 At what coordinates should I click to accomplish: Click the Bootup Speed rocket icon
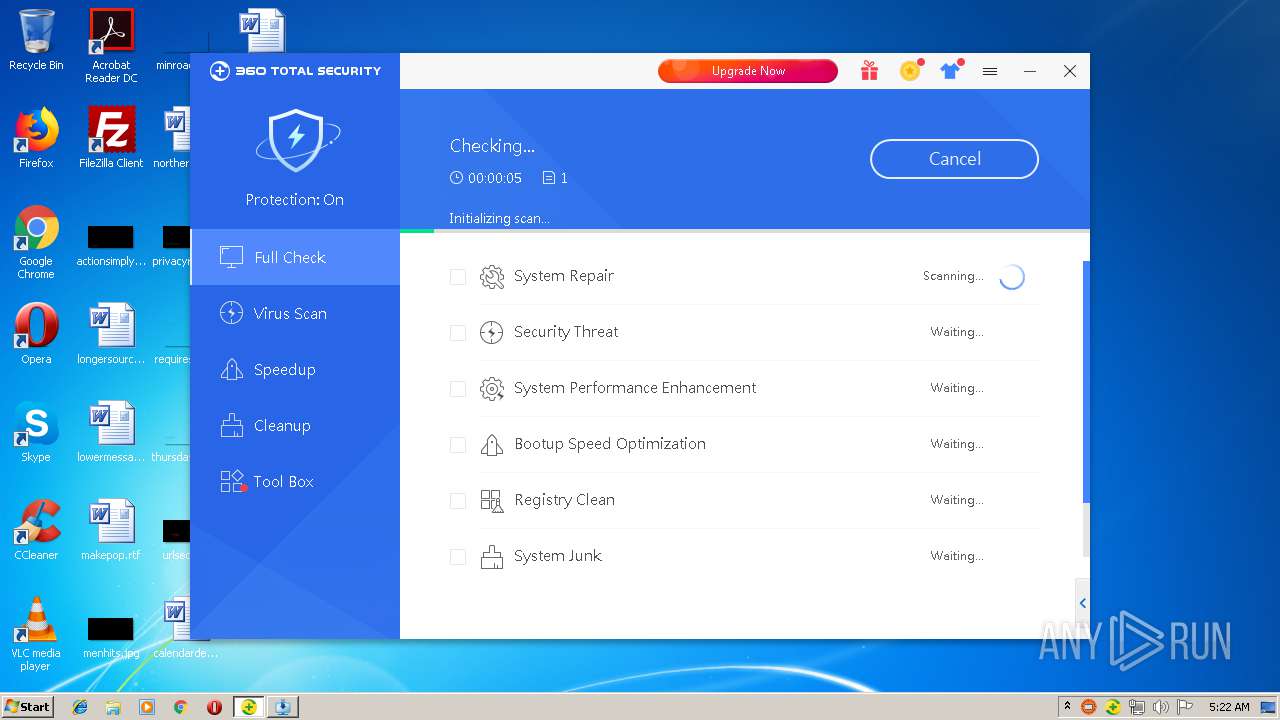pyautogui.click(x=491, y=445)
